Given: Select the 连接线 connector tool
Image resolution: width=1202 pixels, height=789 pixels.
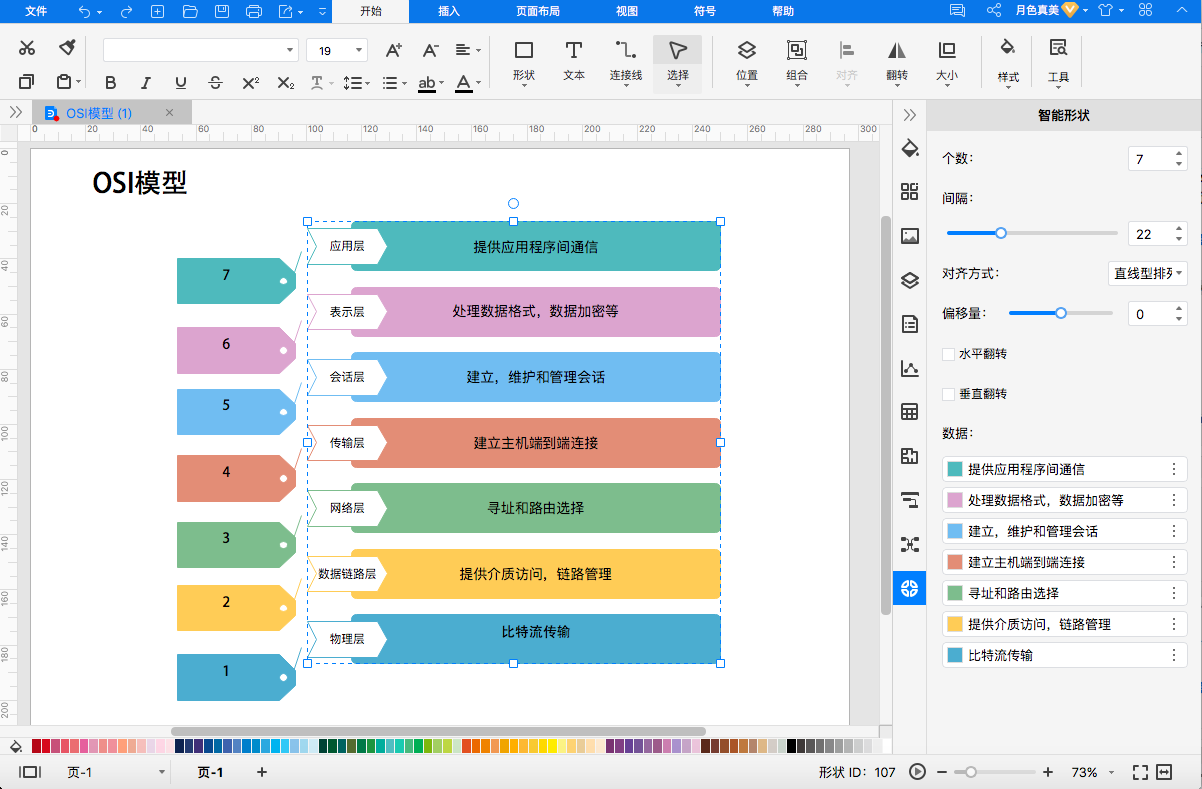Looking at the screenshot, I should pos(625,61).
